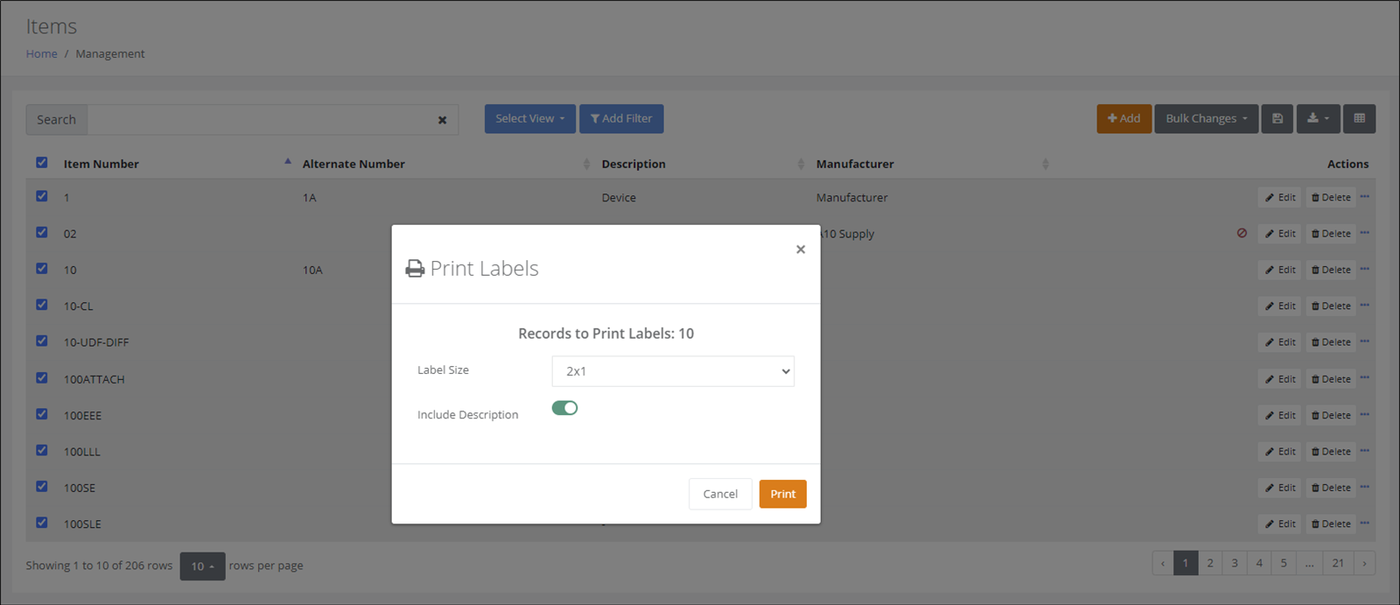The image size is (1400, 605).
Task: Click the grid columns icon button
Action: tap(1359, 119)
